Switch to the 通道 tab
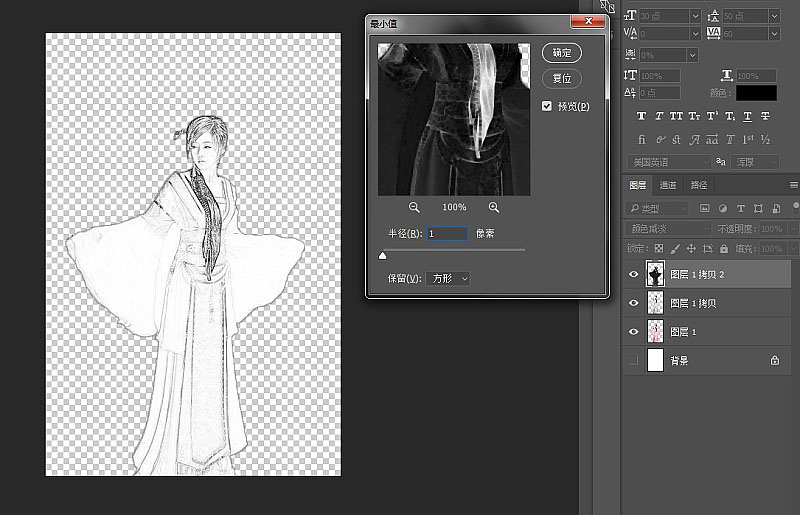The image size is (800, 515). tap(667, 185)
